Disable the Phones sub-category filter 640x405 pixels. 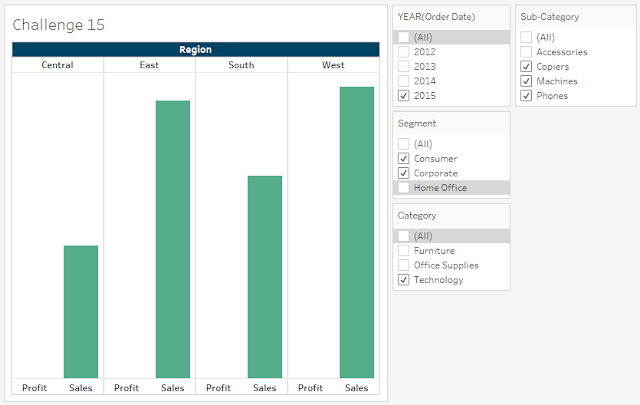526,96
